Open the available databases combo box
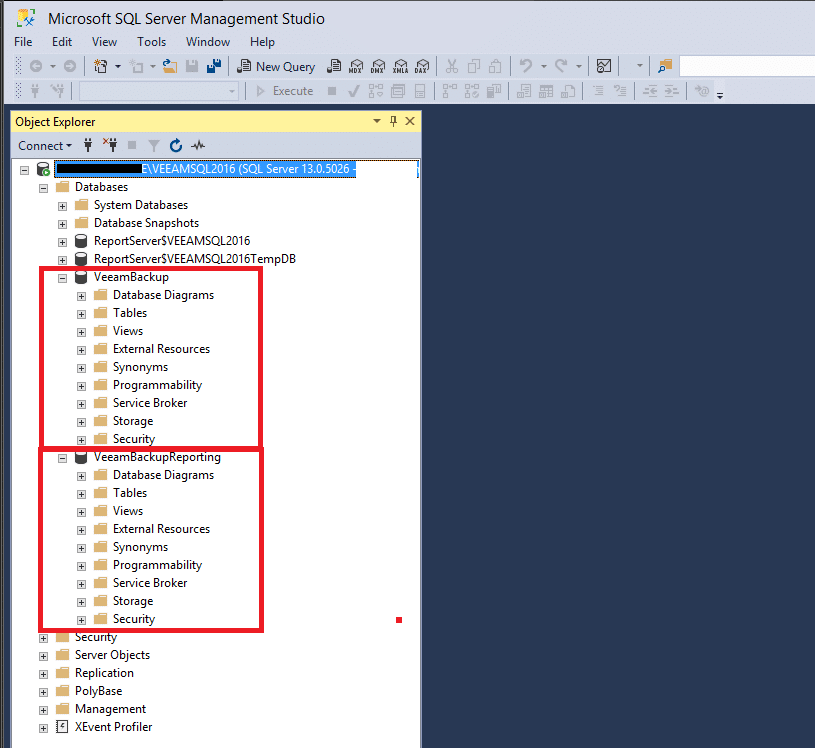The height and width of the screenshot is (748, 815). (x=159, y=91)
